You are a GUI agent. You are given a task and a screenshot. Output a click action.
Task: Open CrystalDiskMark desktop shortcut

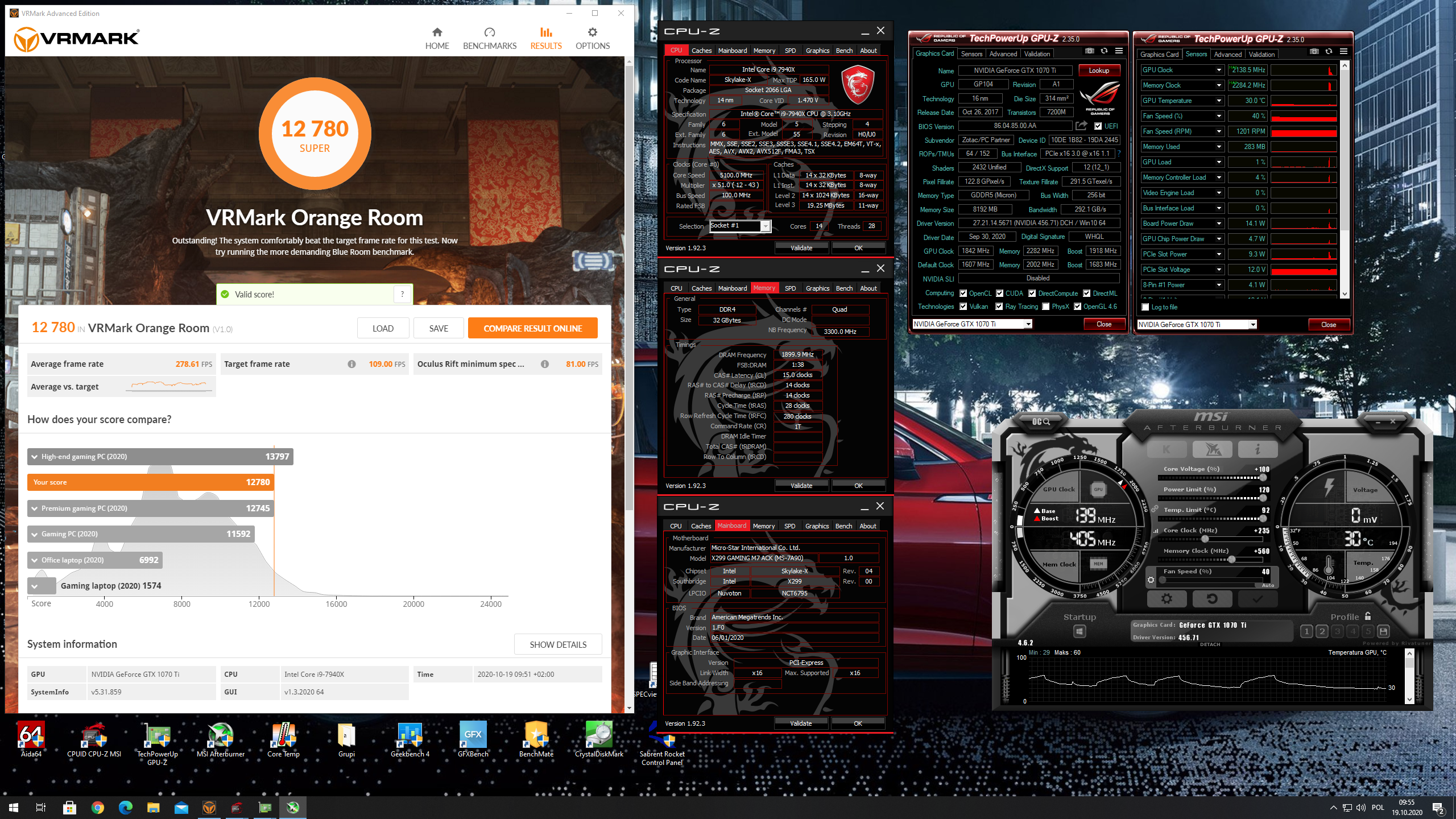click(x=599, y=739)
